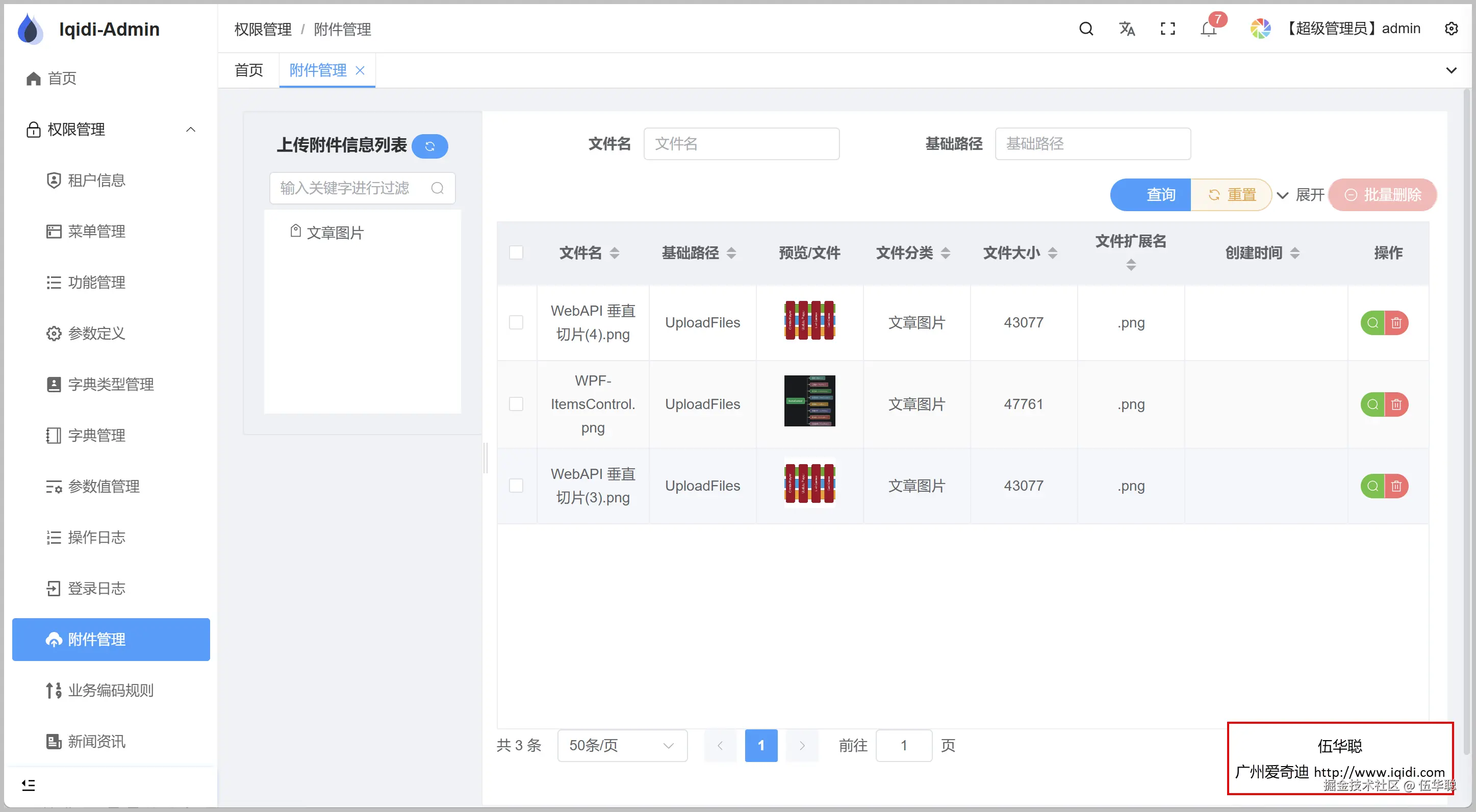
Task: Open thumbnail of WebAPI 垂直切片(4).png
Action: (809, 320)
